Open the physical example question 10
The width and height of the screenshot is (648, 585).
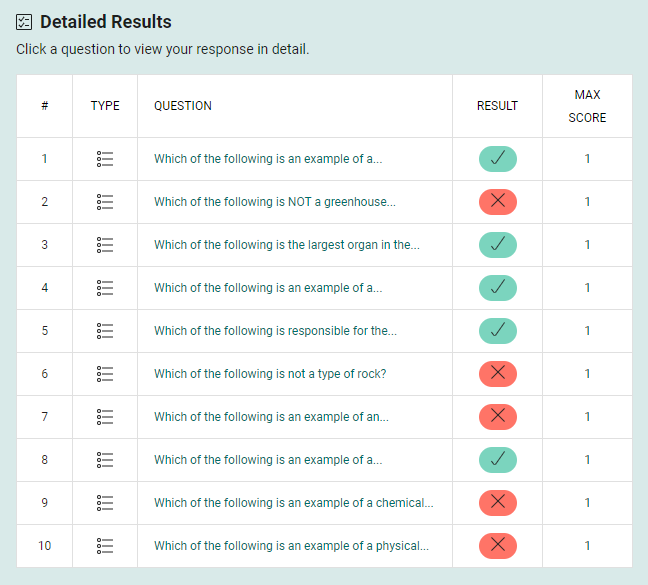point(291,546)
